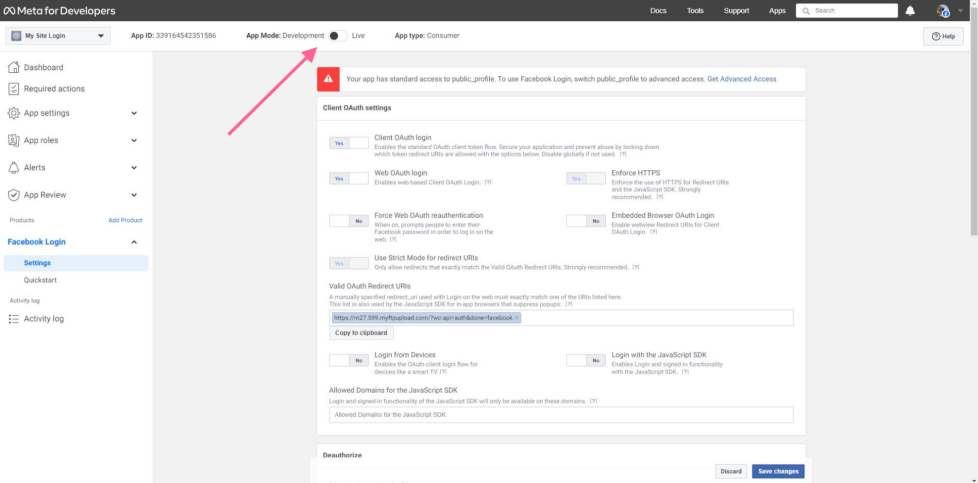Open Required actions in the sidebar
Viewport: 978px width, 483px height.
click(54, 89)
